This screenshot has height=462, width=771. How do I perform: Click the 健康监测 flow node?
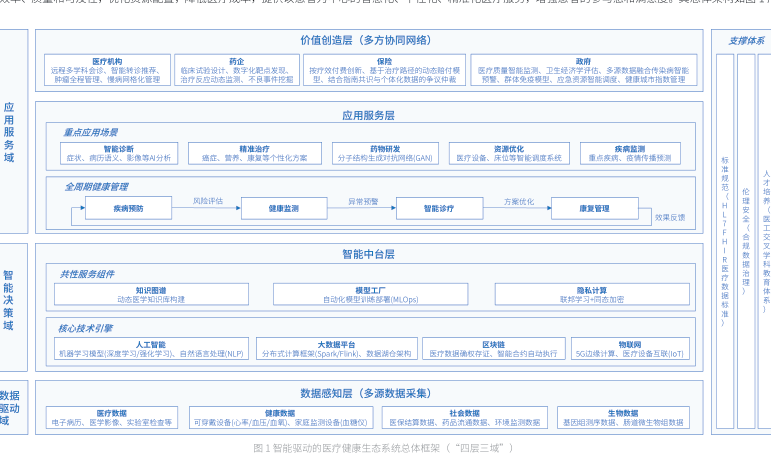(x=283, y=208)
